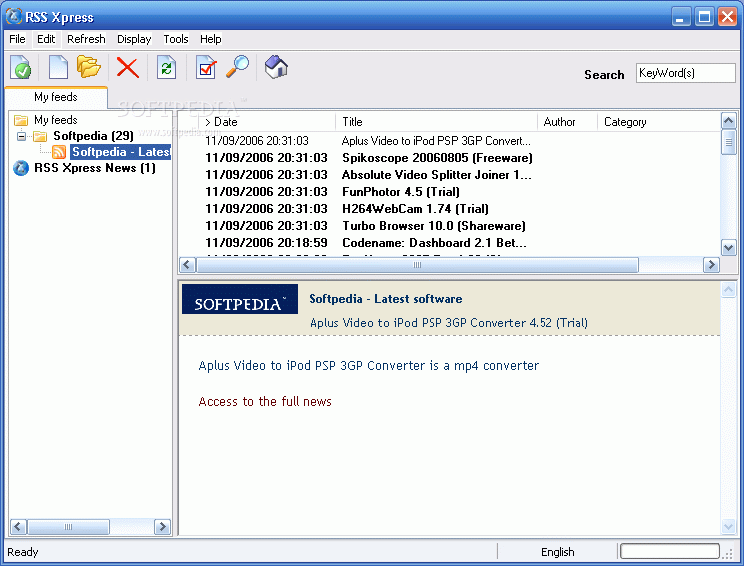
Task: Click the feed tree scroll right arrow
Action: pyautogui.click(x=162, y=527)
